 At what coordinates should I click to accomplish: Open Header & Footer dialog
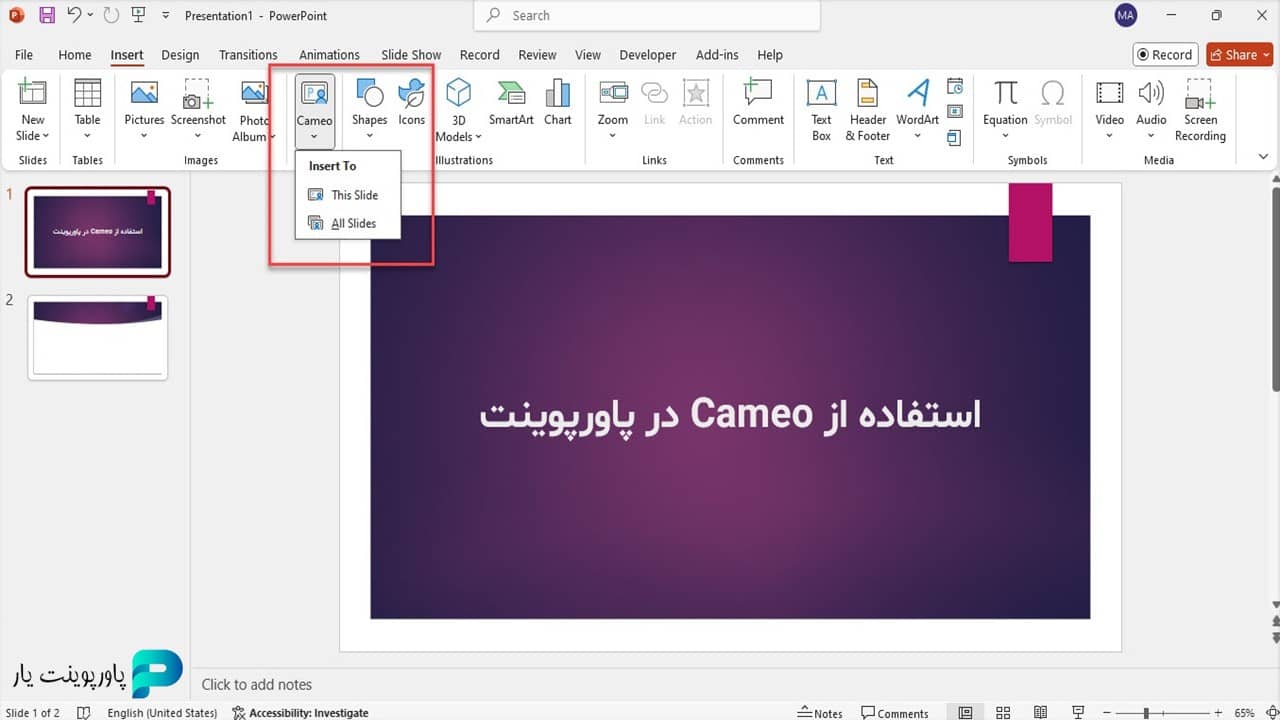pyautogui.click(x=868, y=110)
